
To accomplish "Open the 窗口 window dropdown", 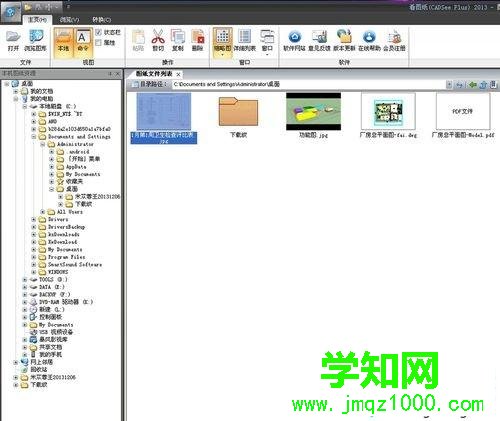I will pyautogui.click(x=267, y=42).
